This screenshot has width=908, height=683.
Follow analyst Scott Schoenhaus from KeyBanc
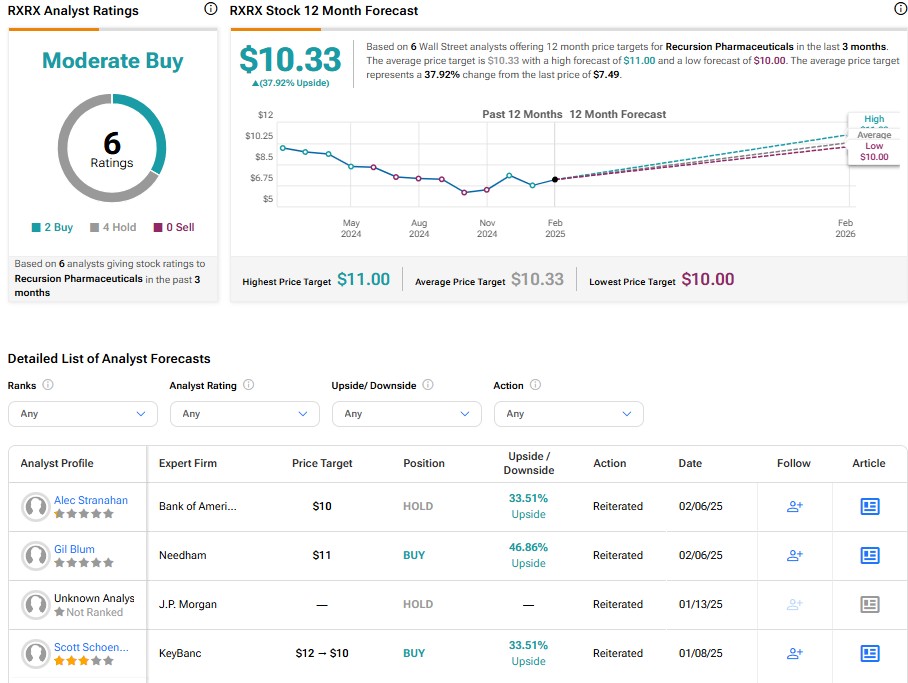click(x=794, y=653)
